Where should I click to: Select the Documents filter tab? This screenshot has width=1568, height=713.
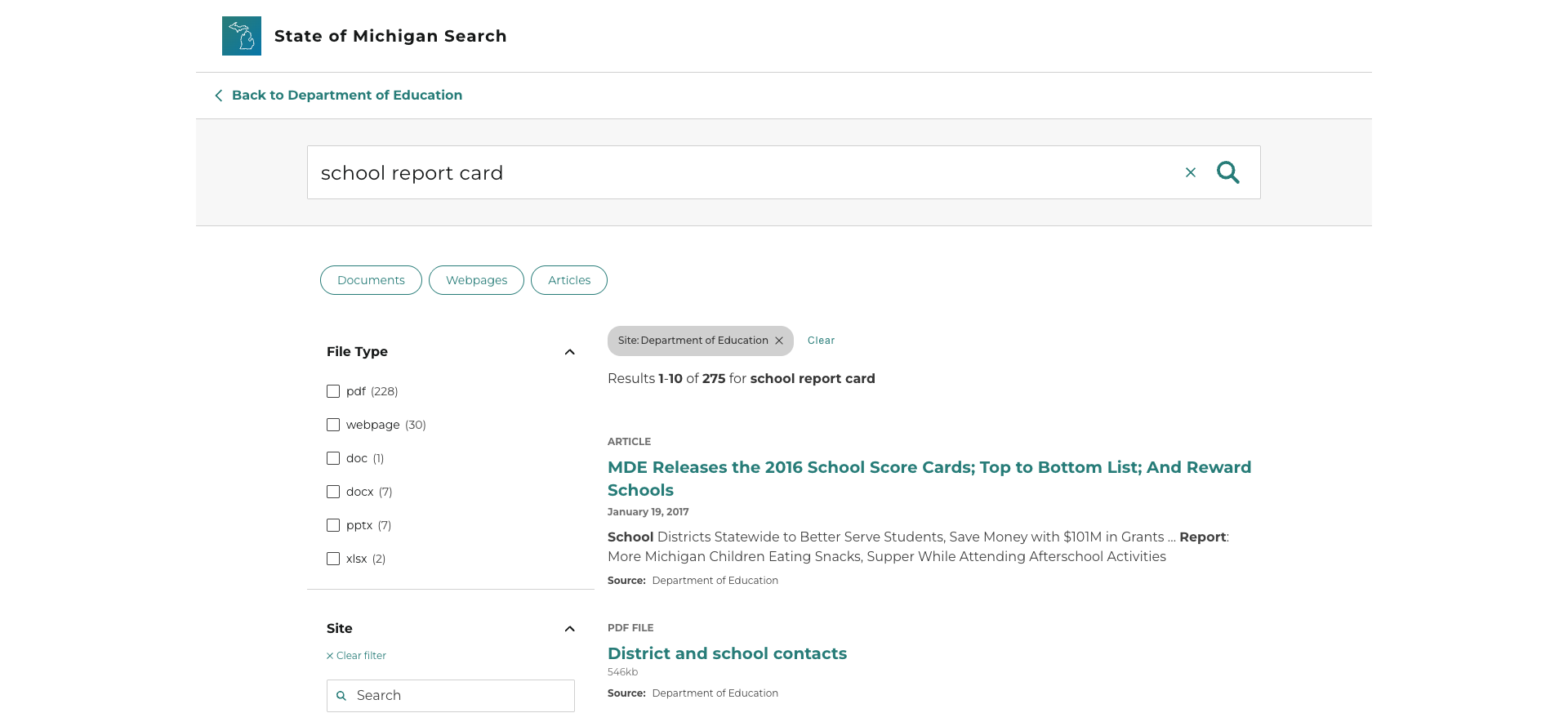click(371, 280)
